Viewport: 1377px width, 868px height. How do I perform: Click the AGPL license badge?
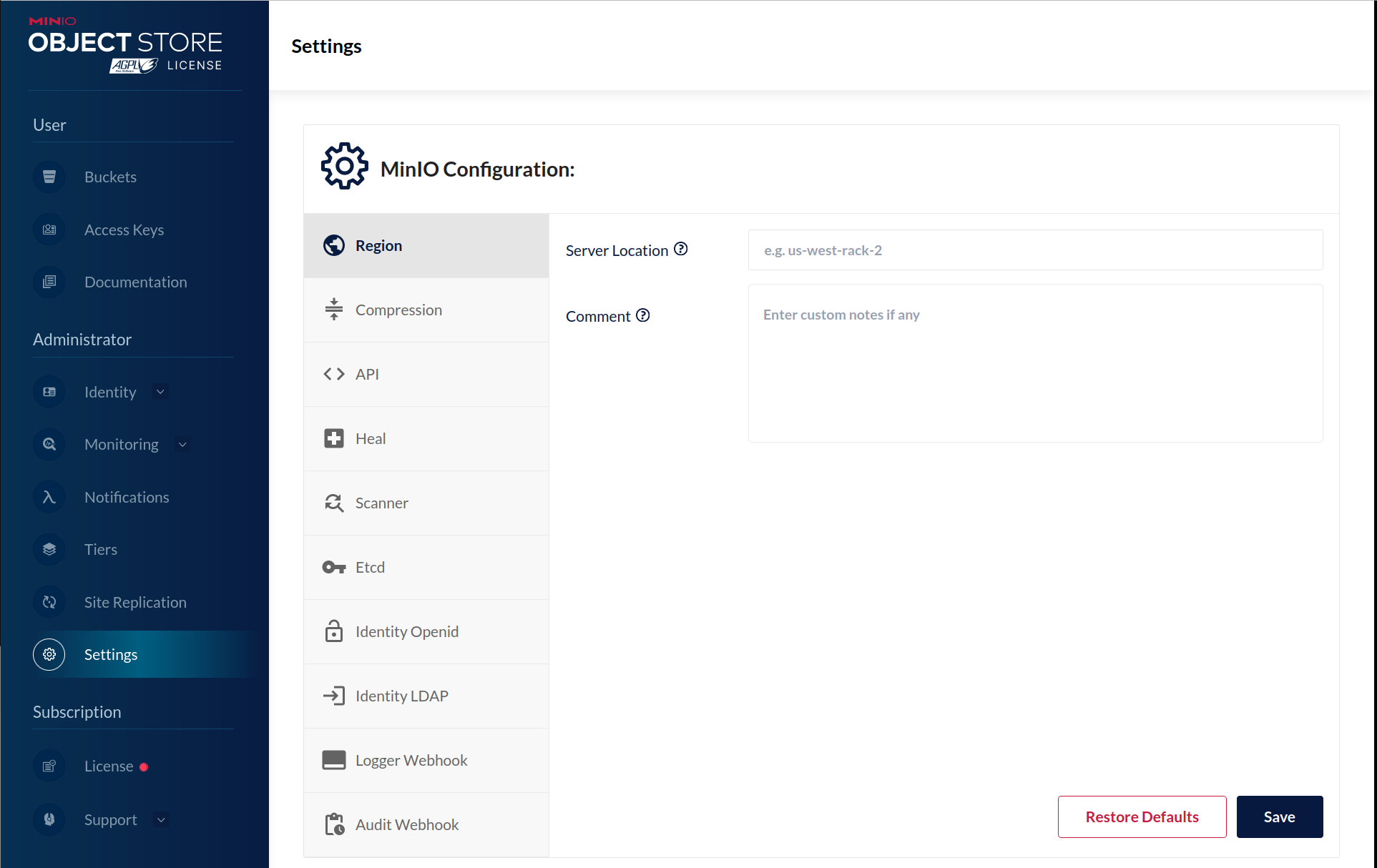[x=133, y=66]
